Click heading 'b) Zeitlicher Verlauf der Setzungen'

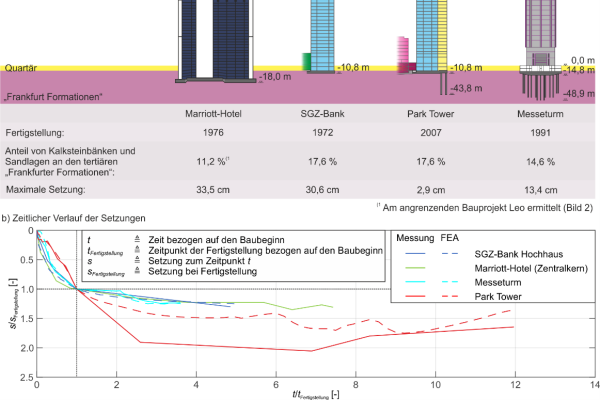(x=73, y=218)
